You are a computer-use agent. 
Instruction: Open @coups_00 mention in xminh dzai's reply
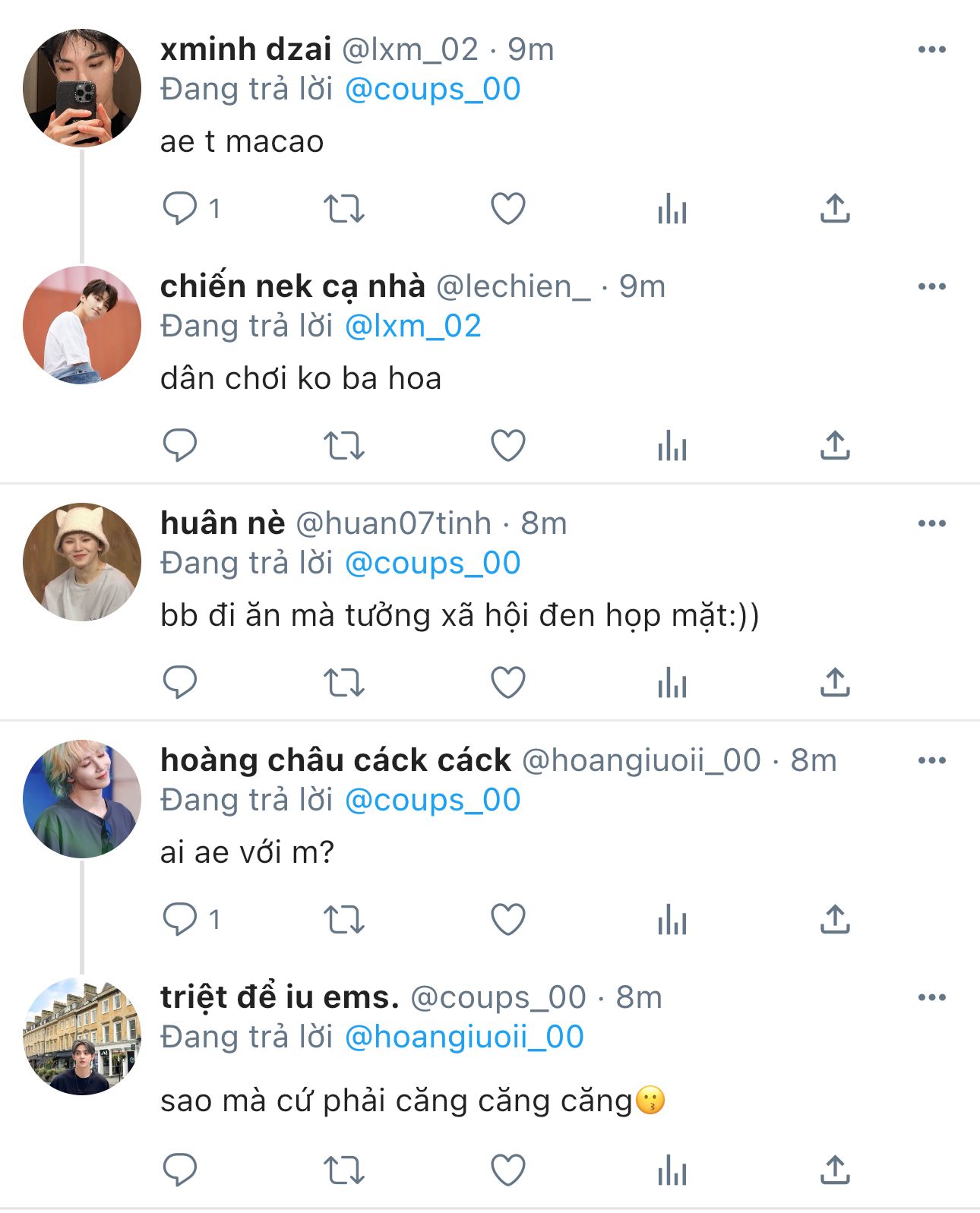pos(432,90)
